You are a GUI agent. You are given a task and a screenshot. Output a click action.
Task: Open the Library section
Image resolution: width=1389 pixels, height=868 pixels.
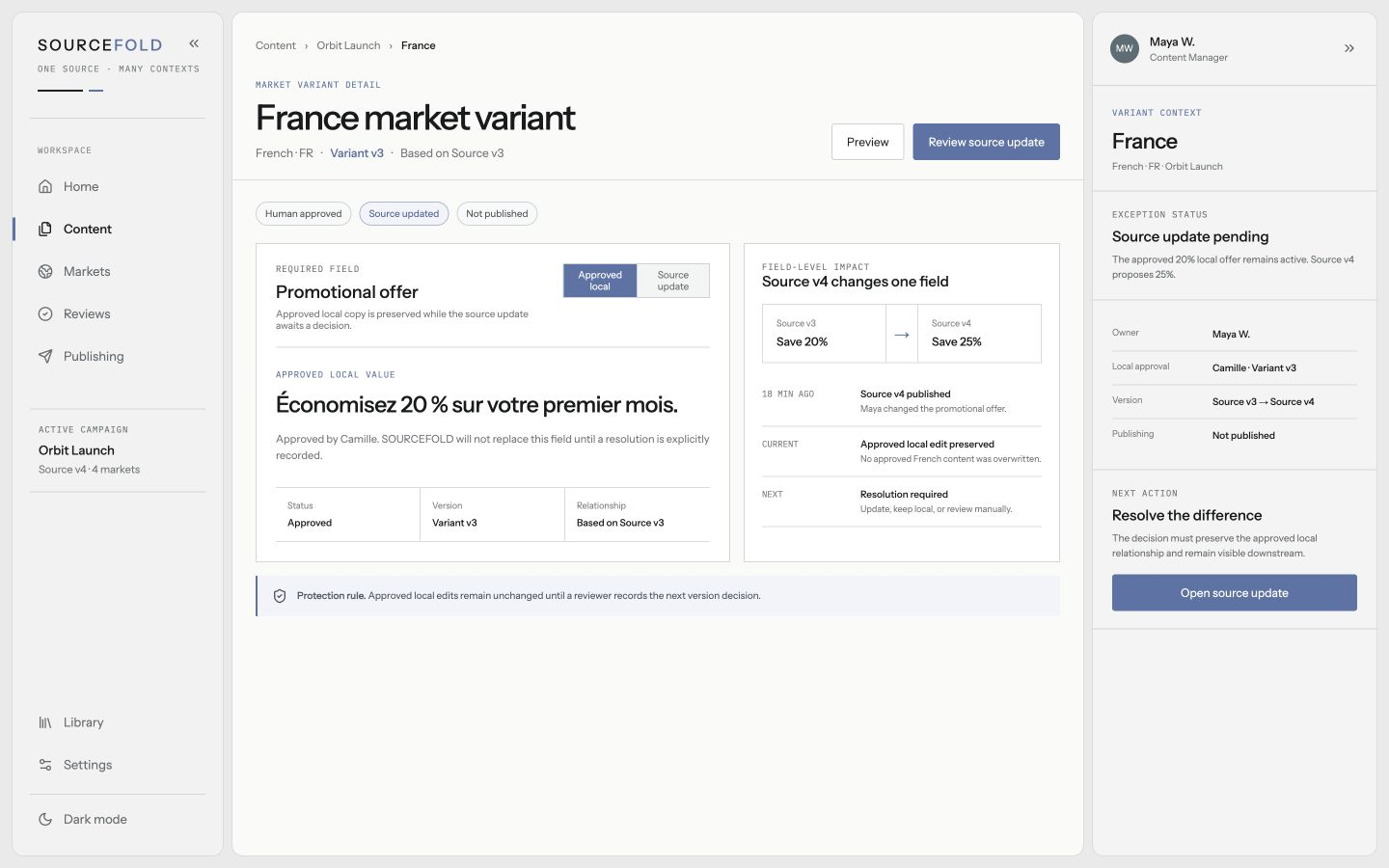pyautogui.click(x=118, y=722)
